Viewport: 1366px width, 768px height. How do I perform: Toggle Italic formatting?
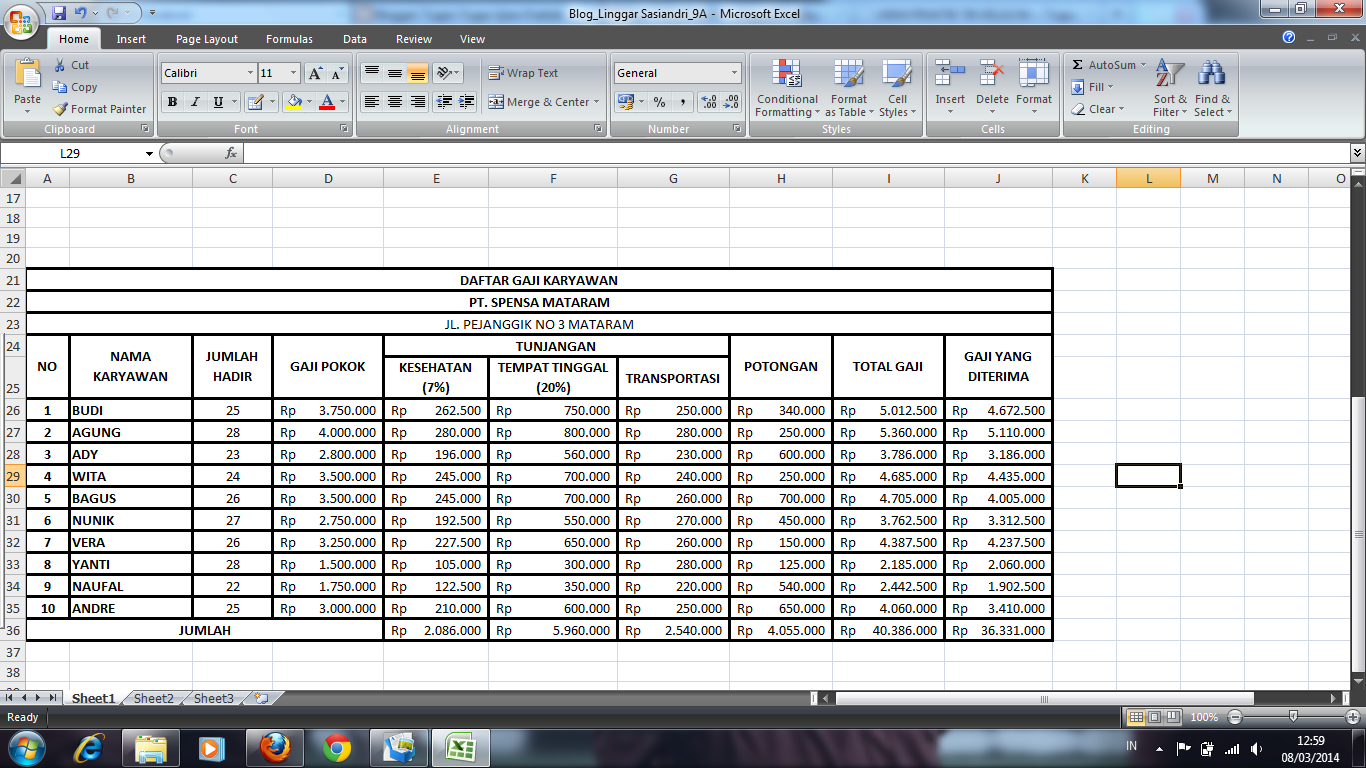(195, 102)
